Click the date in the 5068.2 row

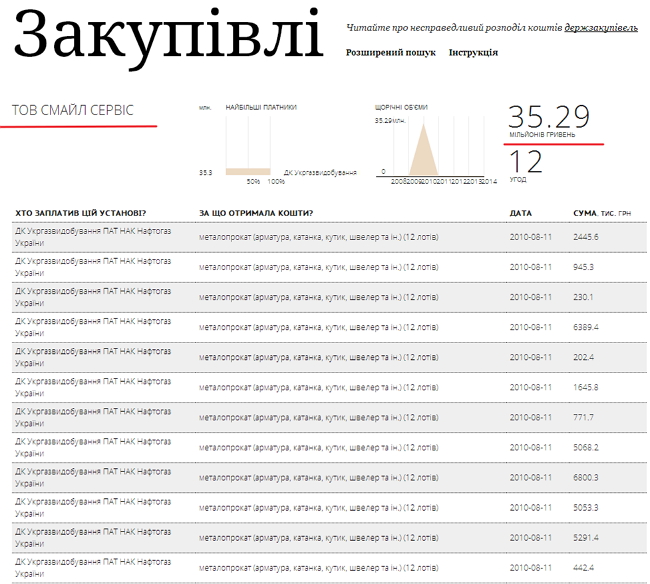click(531, 447)
